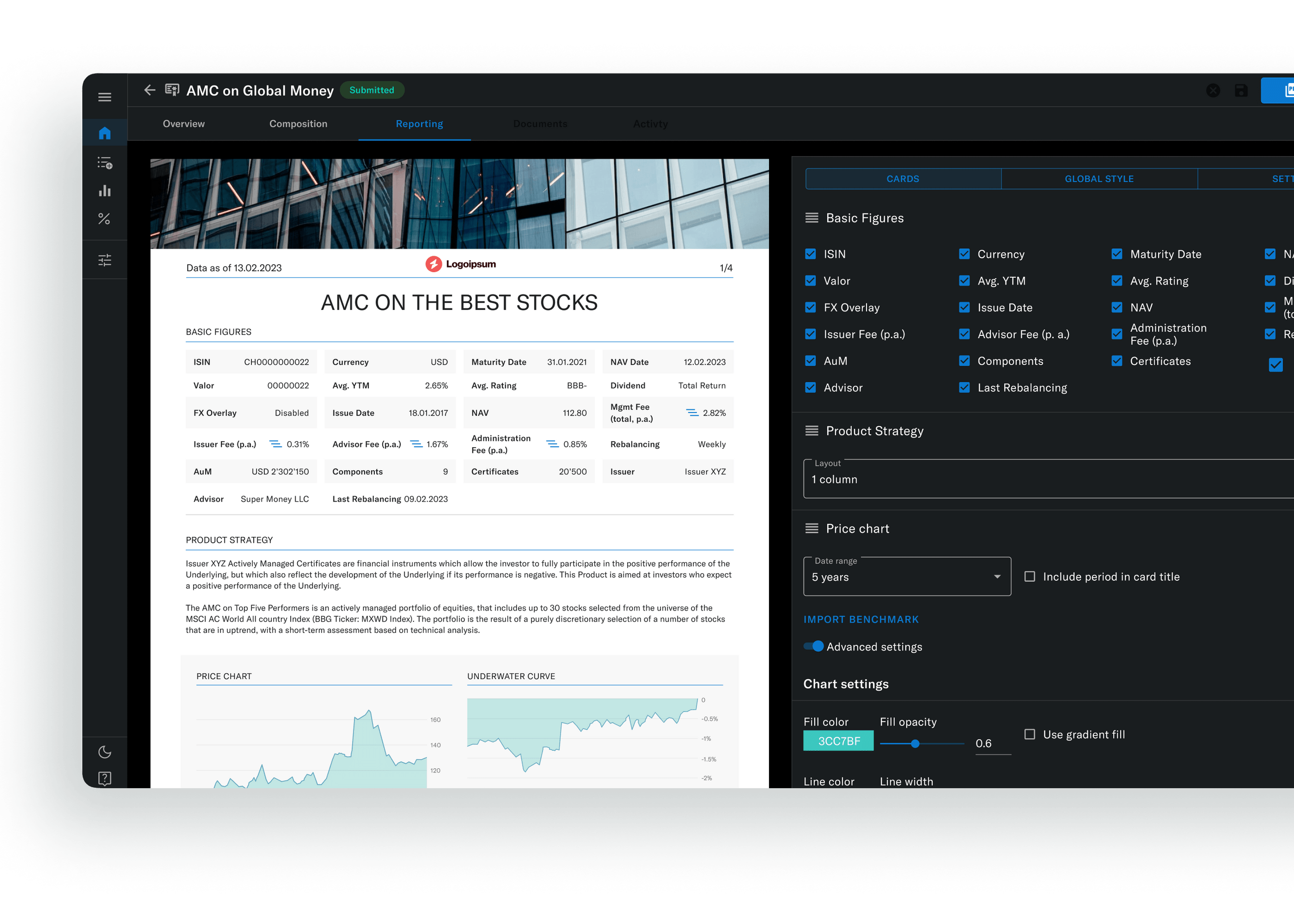This screenshot has height=924, width=1294.
Task: Click the percent icon in the sidebar
Action: coord(105,219)
